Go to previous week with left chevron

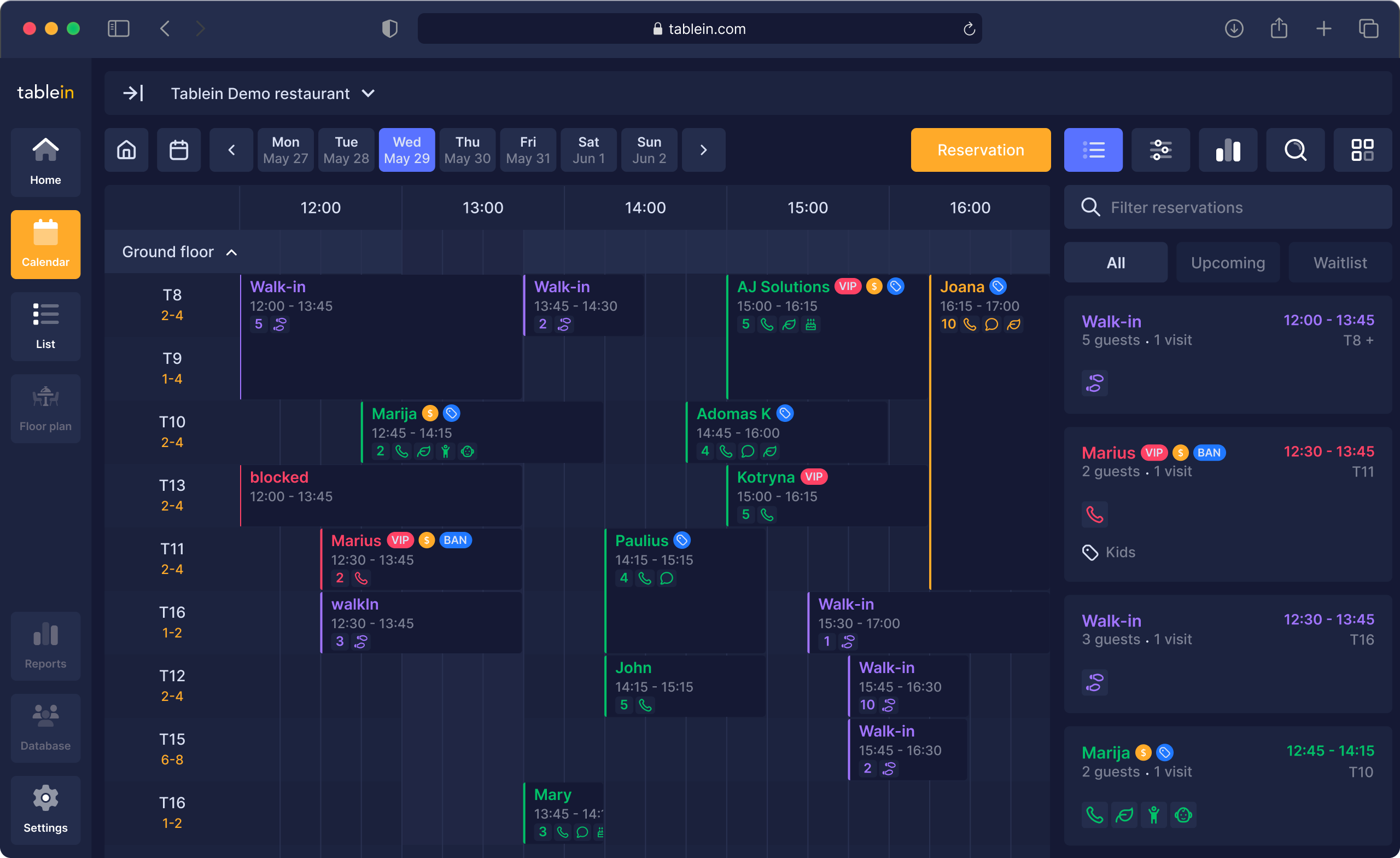click(231, 150)
